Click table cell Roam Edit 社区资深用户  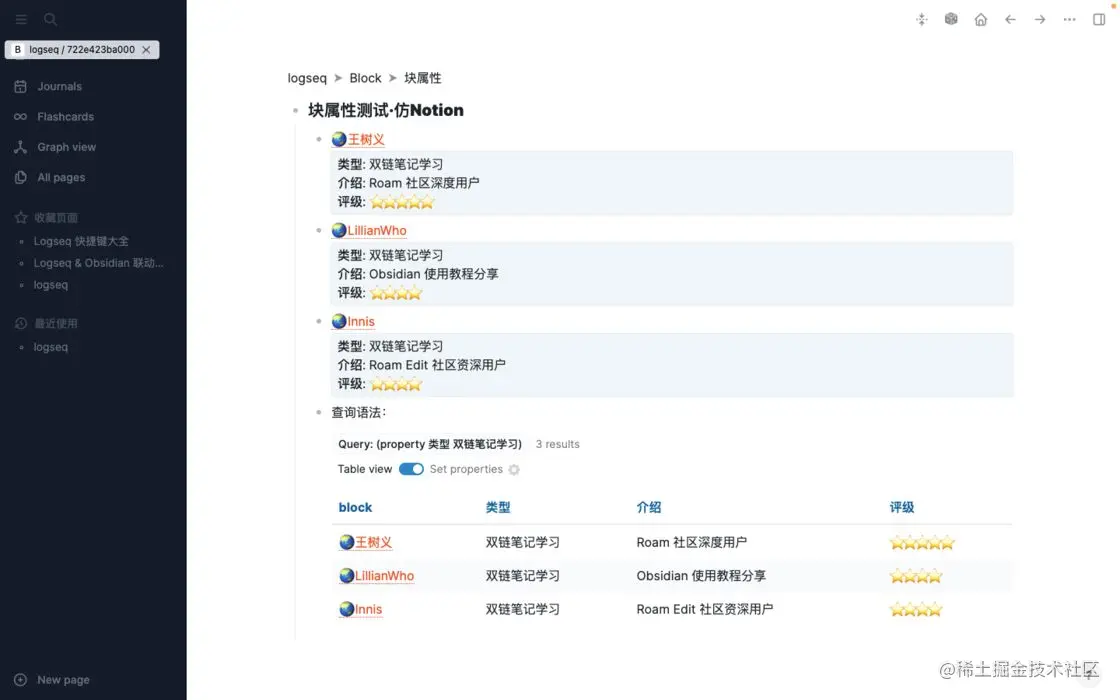(x=704, y=609)
